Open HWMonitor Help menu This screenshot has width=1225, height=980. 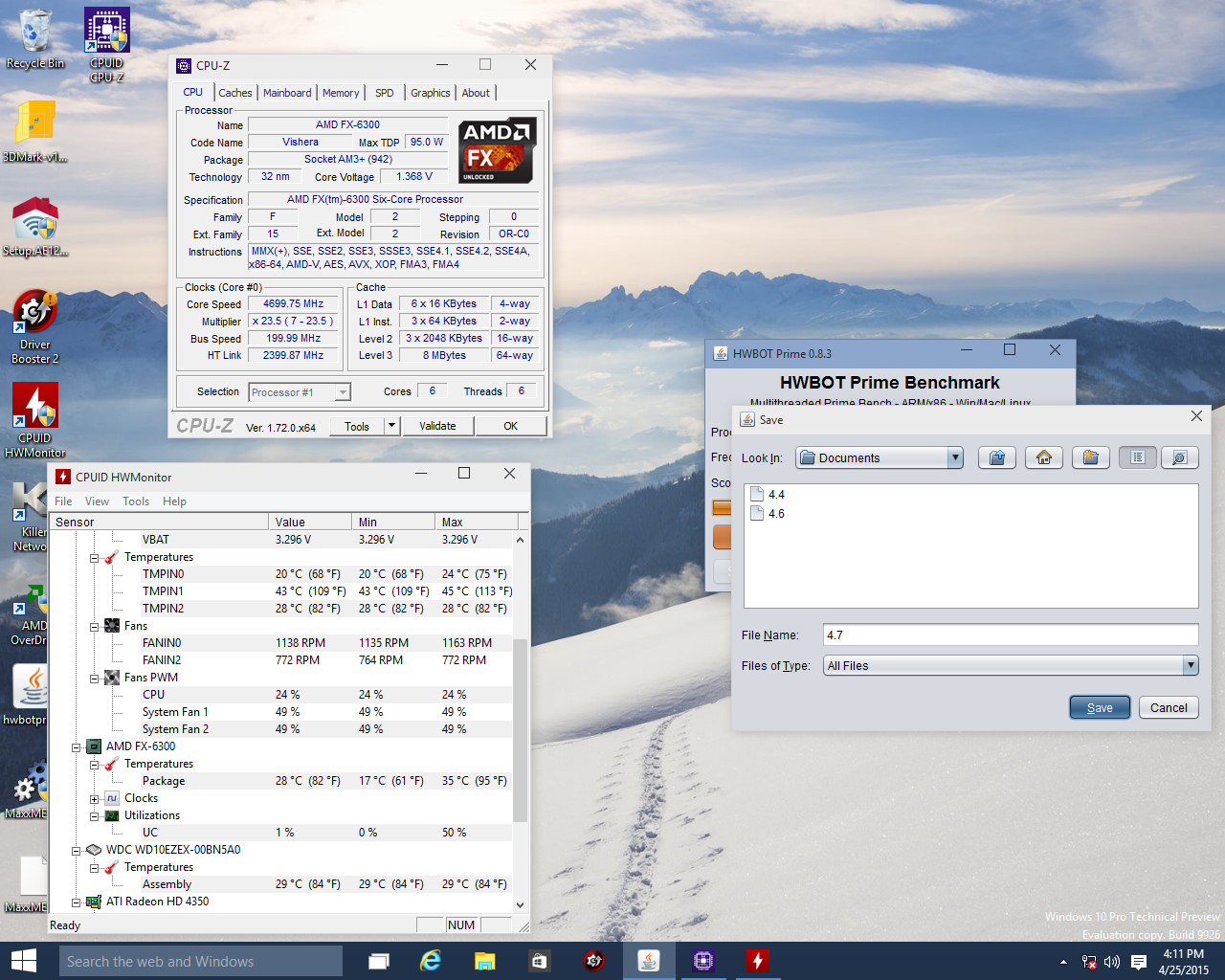(174, 501)
